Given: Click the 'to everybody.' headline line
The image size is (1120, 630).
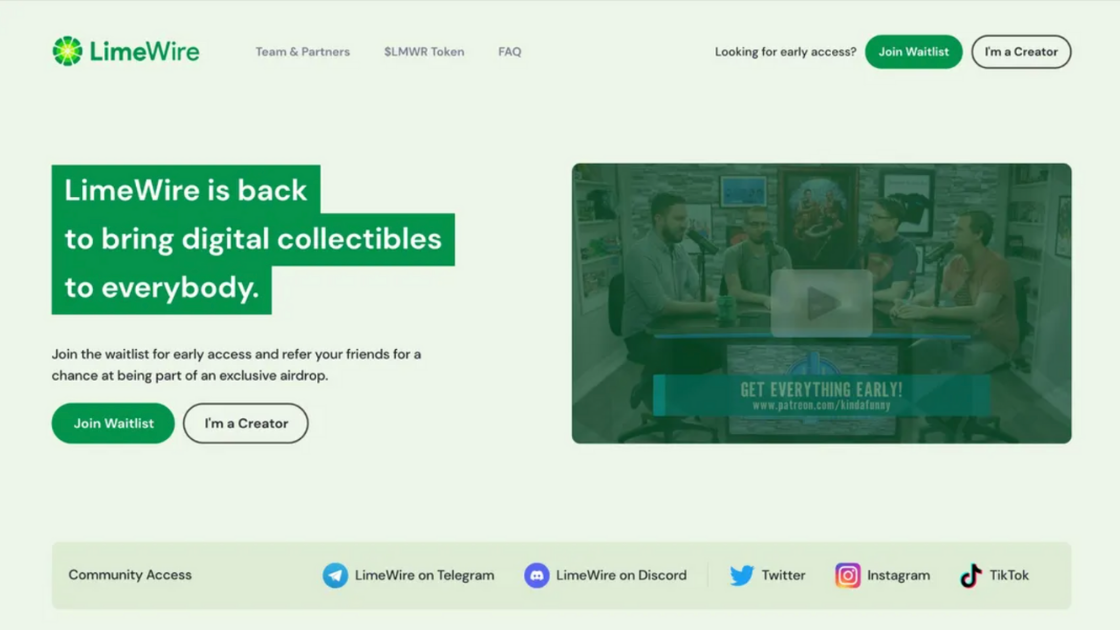Looking at the screenshot, I should (161, 288).
